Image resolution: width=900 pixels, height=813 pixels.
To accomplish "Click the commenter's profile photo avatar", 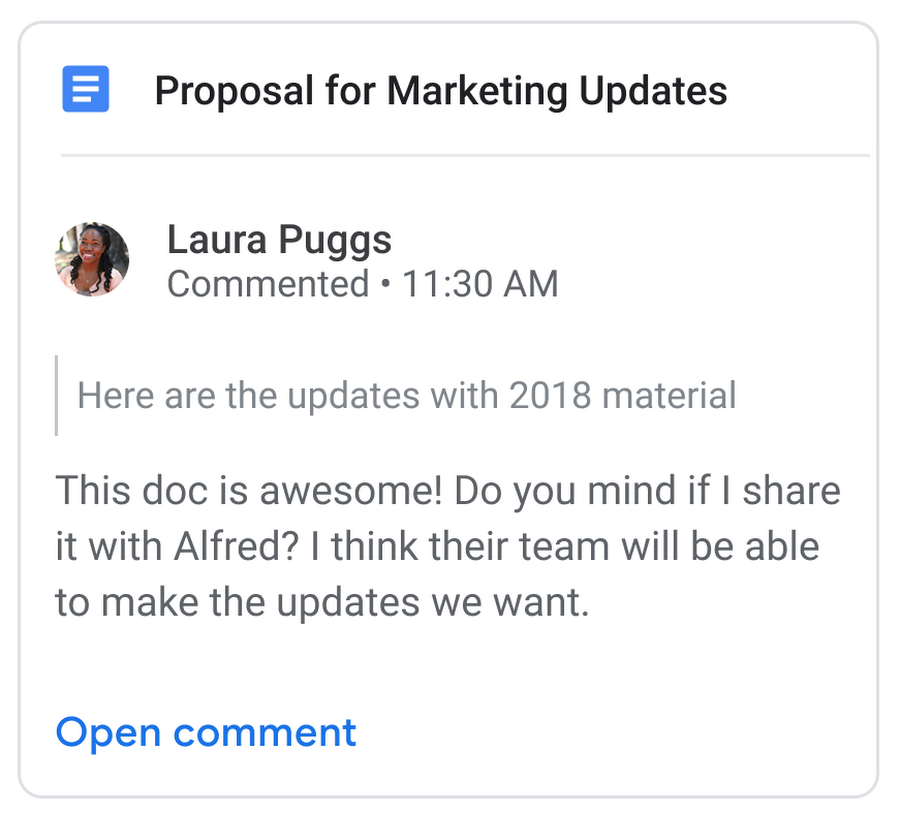I will click(x=91, y=259).
